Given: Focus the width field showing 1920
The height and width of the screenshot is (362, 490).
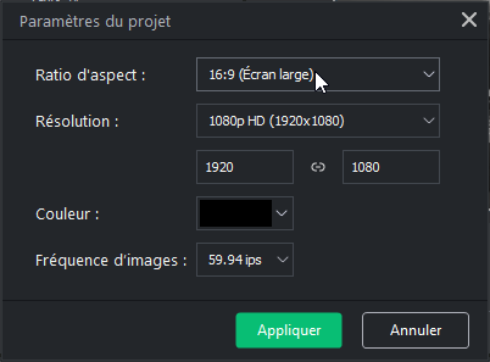Looking at the screenshot, I should tap(245, 167).
